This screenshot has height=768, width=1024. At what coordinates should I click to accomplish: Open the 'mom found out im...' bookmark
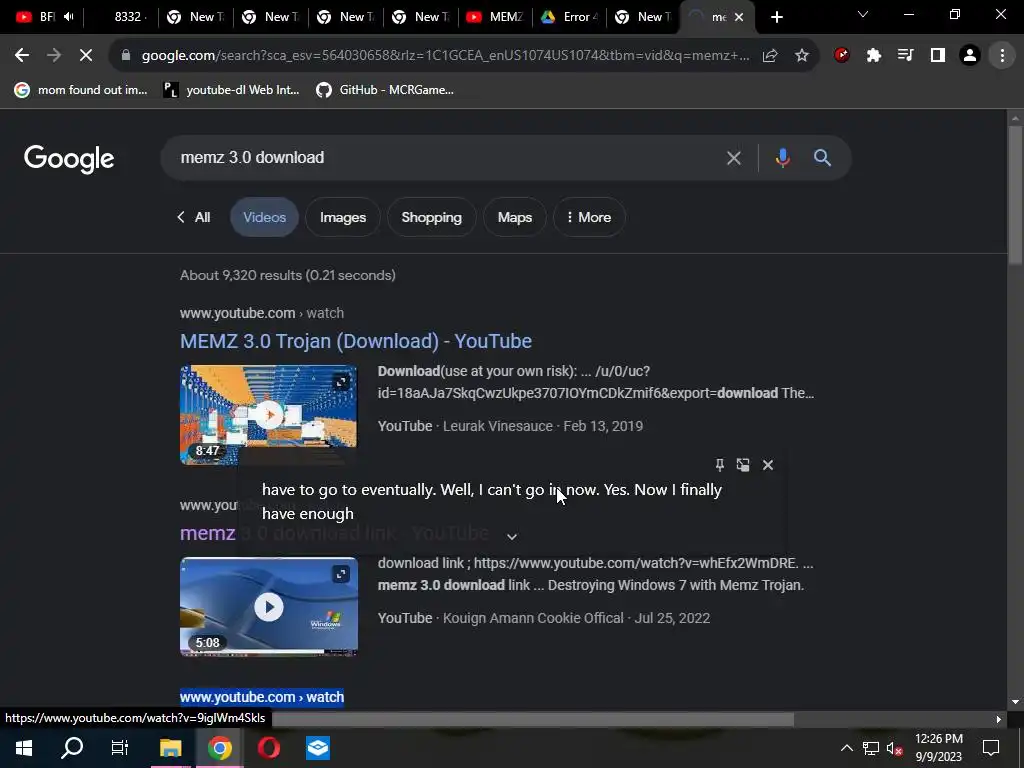[x=81, y=90]
